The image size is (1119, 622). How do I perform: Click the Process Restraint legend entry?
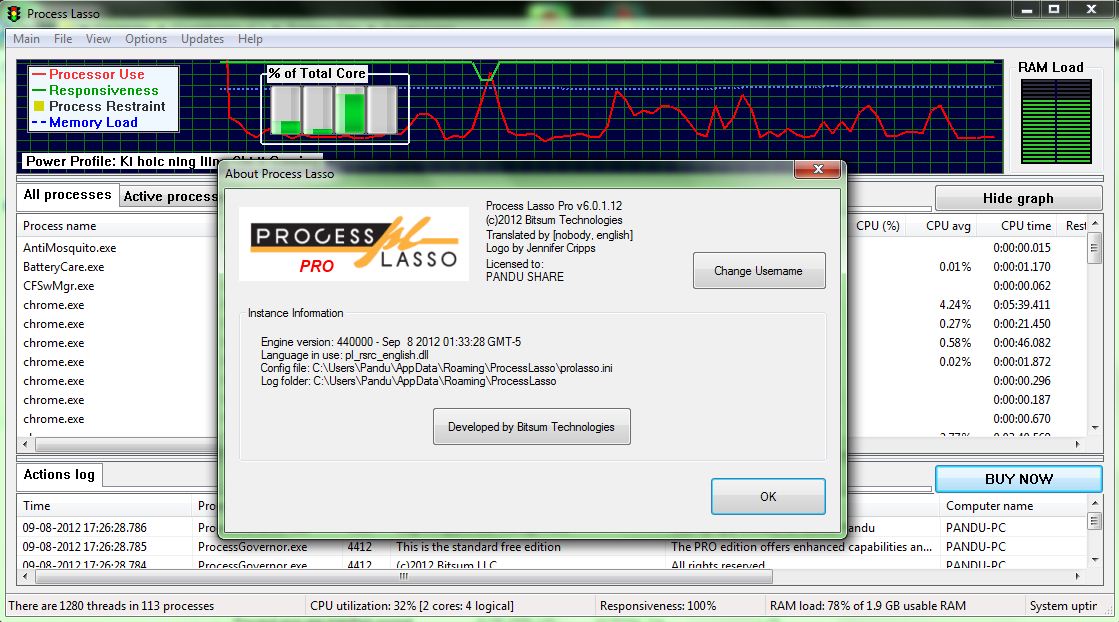[x=97, y=105]
